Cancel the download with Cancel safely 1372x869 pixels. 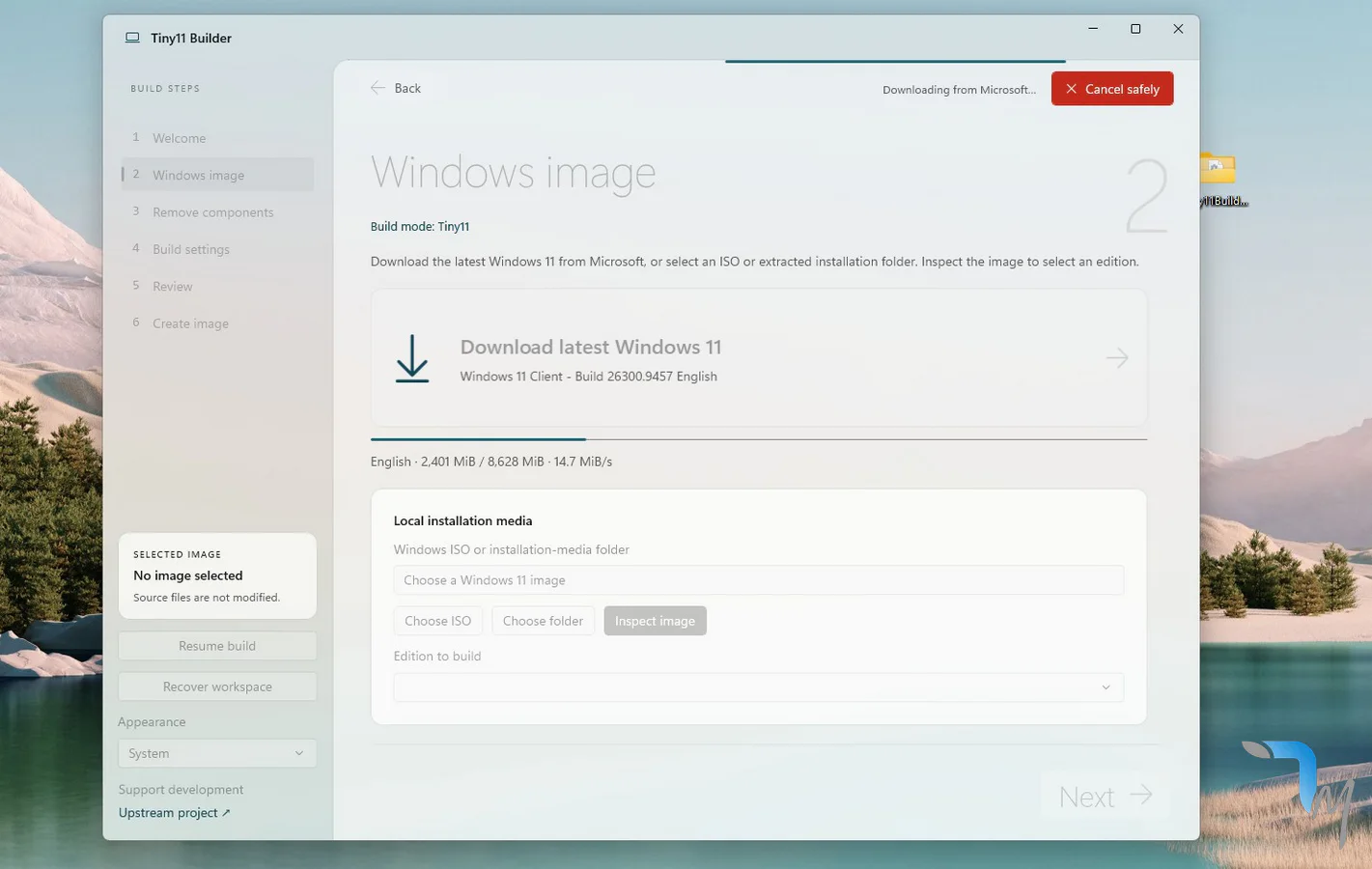1112,89
